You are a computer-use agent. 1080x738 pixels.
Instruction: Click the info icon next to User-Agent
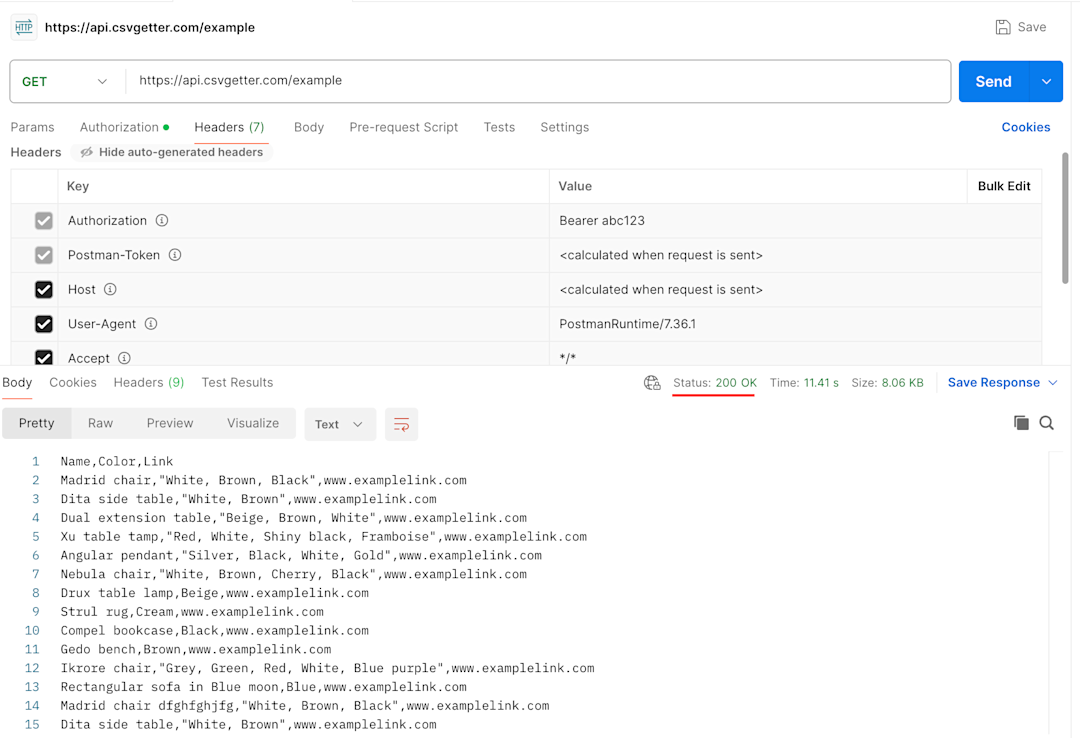point(151,324)
